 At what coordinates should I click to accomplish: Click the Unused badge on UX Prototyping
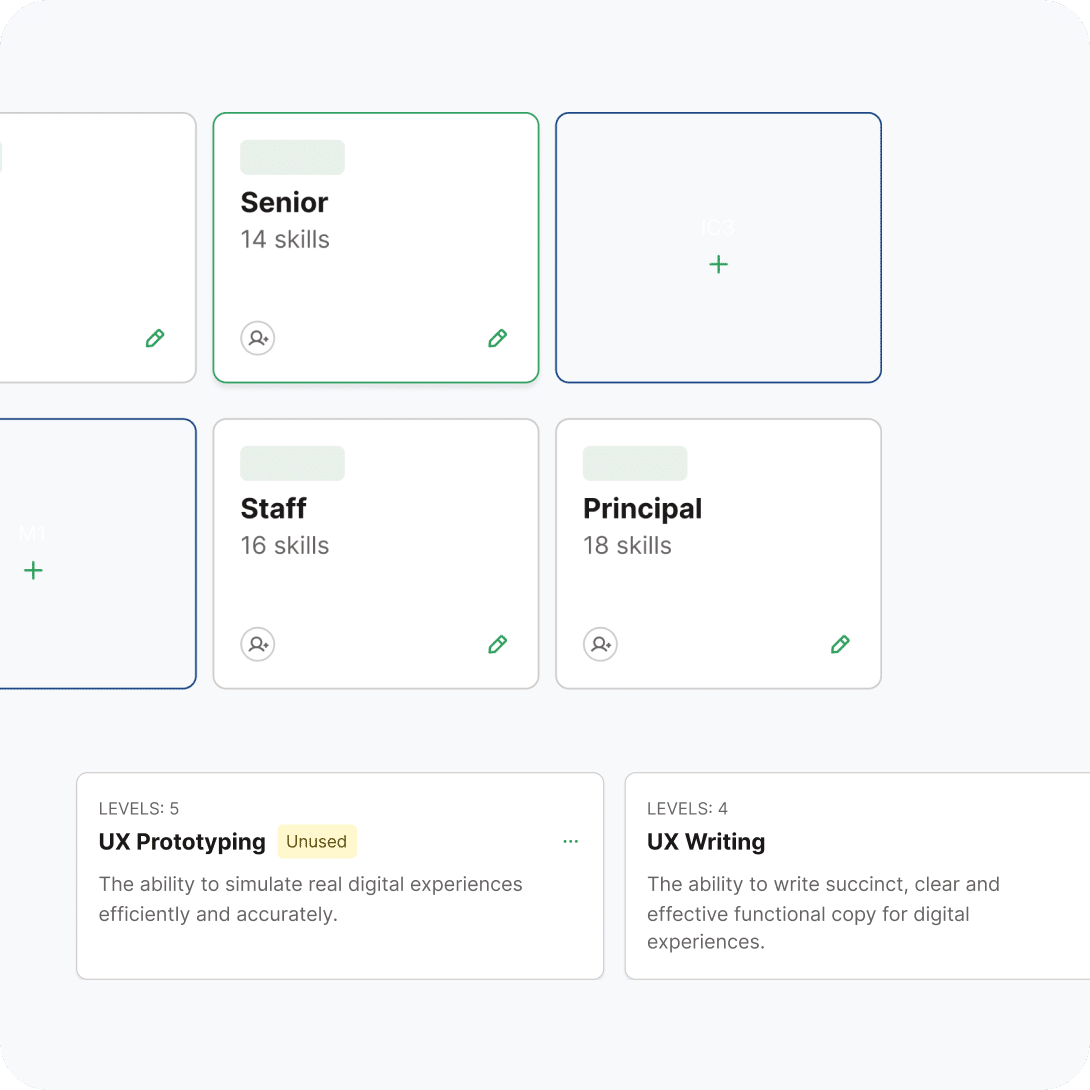click(x=316, y=842)
